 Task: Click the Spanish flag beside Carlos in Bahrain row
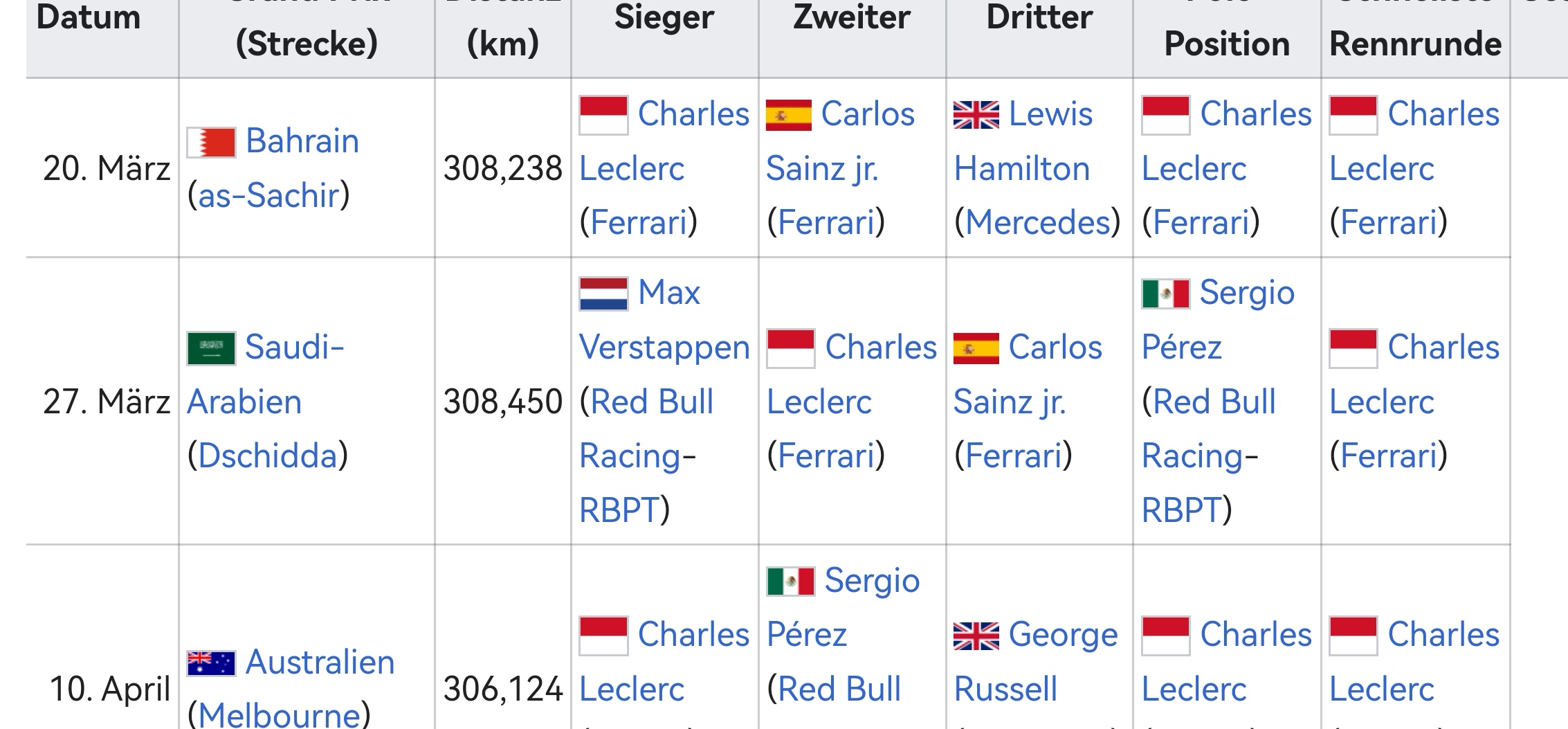click(x=789, y=115)
